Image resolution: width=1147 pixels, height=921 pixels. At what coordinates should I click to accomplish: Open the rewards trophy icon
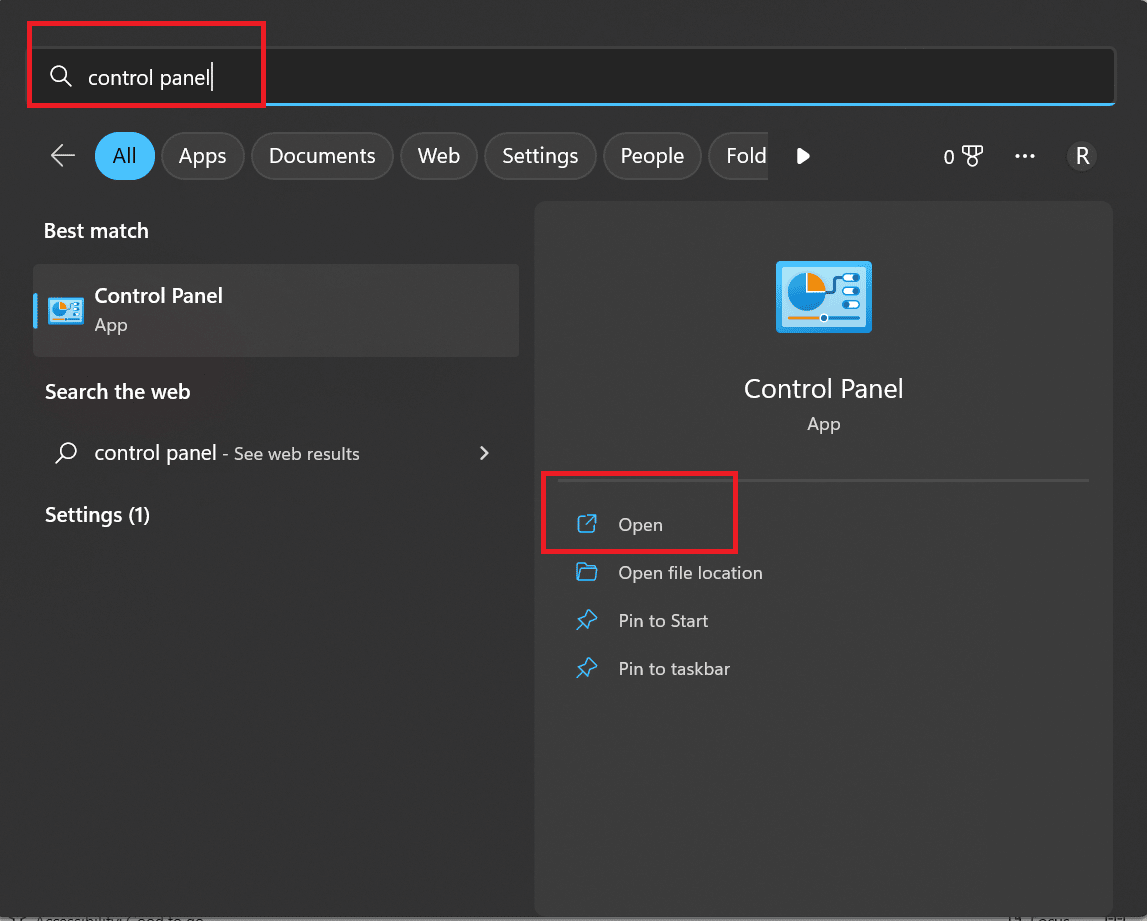pos(972,156)
